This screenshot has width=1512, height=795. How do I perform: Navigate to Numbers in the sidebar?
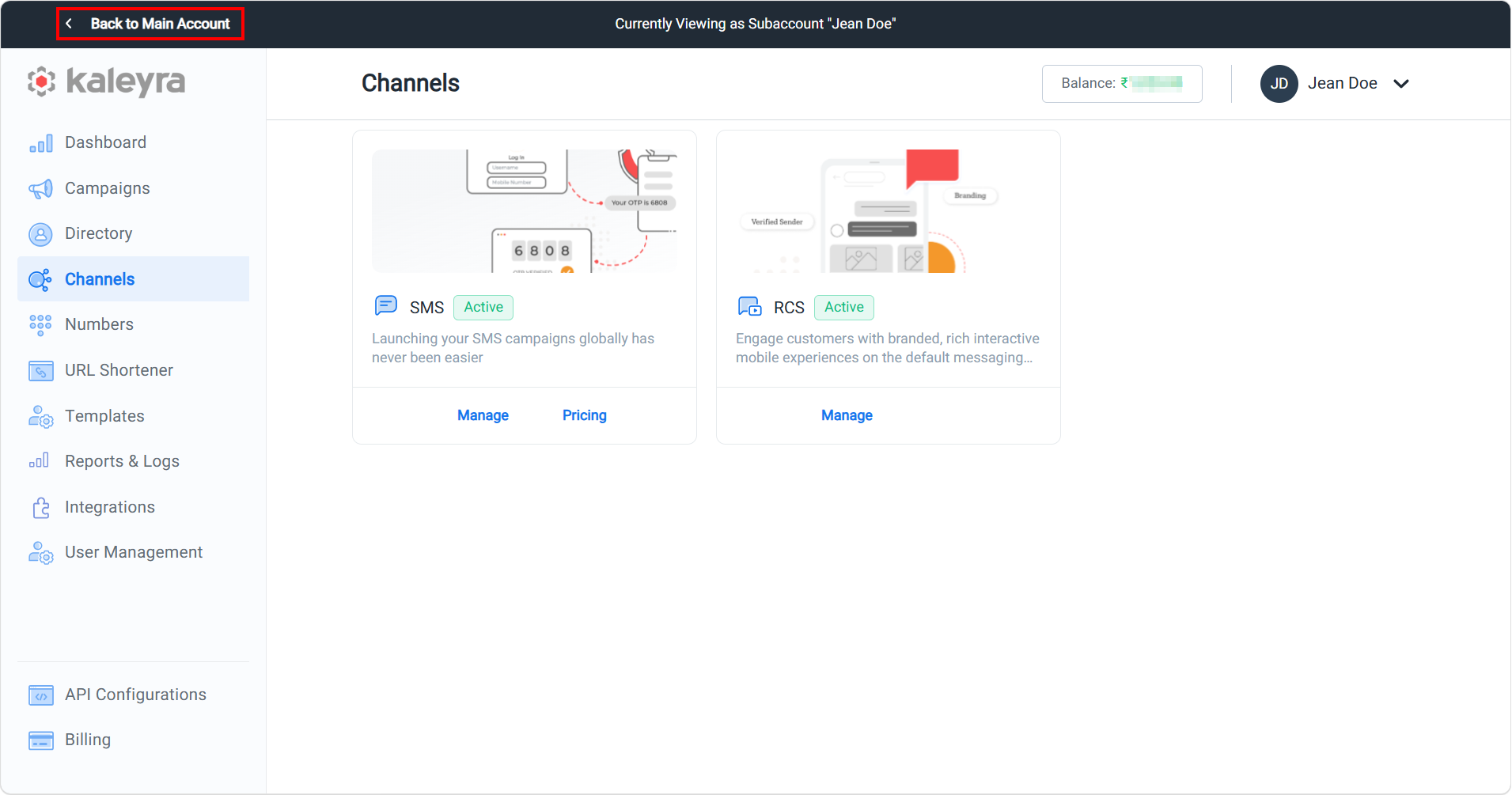point(133,324)
